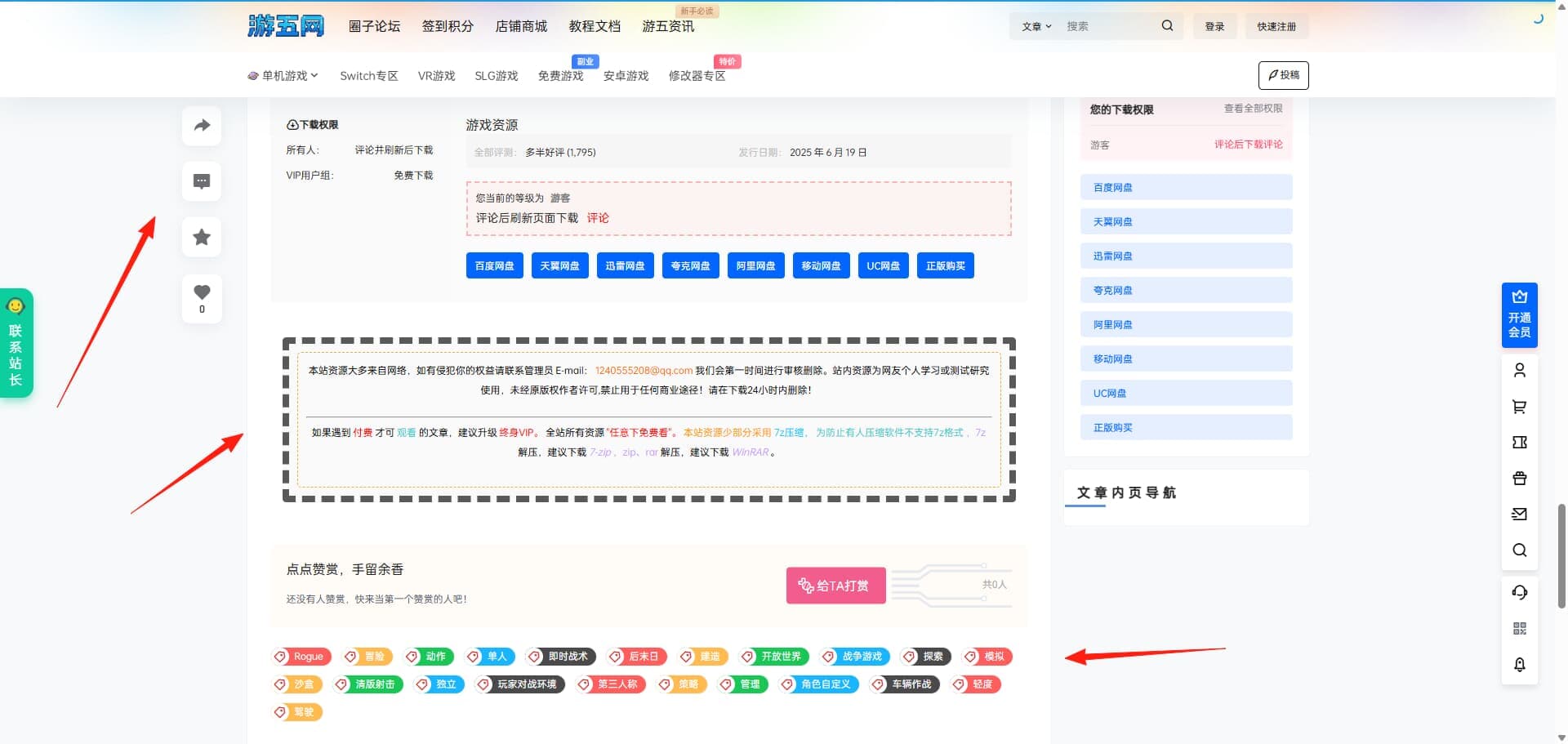1568x744 pixels.
Task: Click the 清版射击 tag
Action: (368, 684)
